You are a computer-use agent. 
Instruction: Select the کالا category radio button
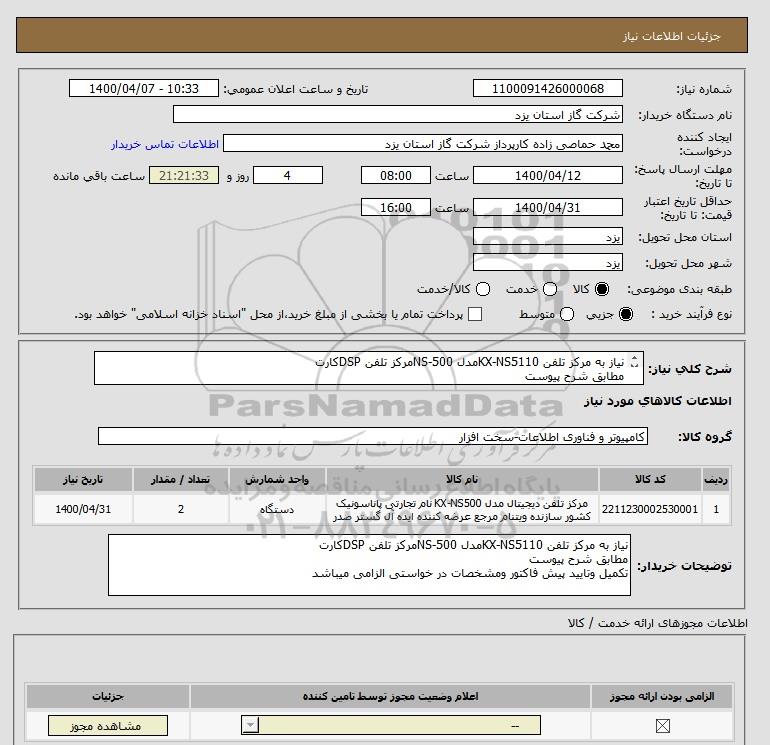(x=602, y=289)
